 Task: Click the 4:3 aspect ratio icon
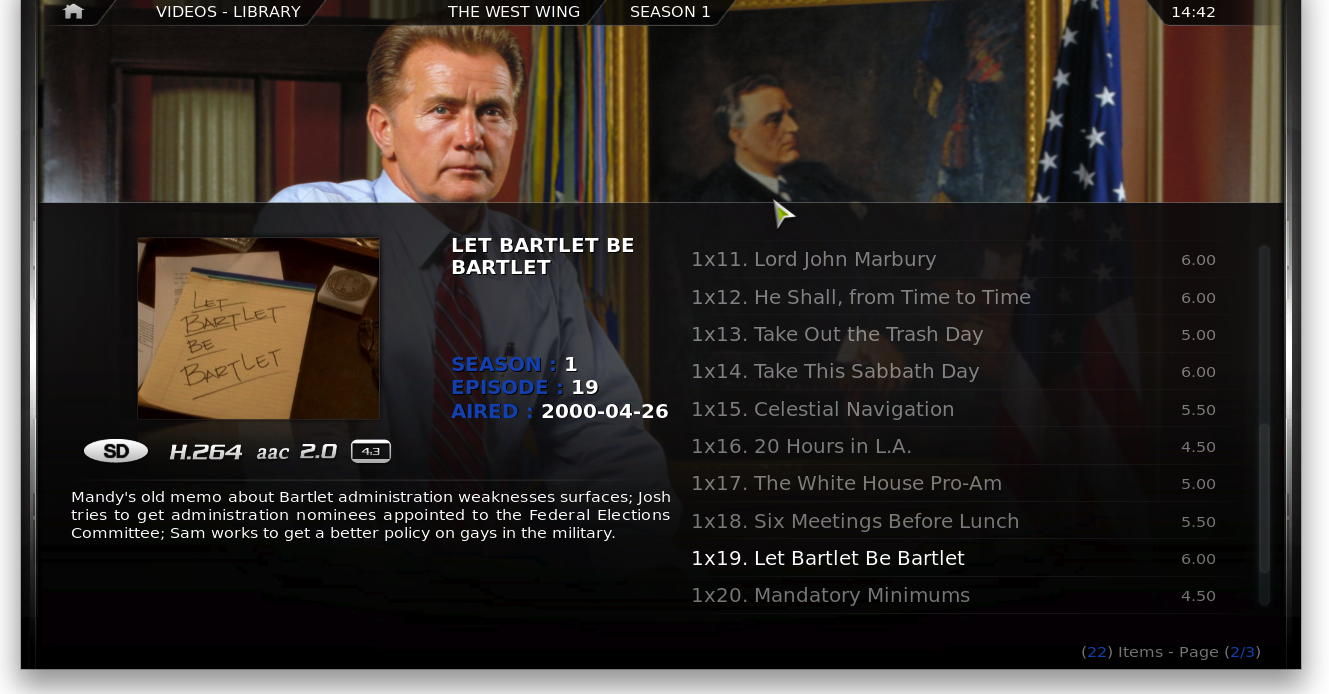pos(371,451)
